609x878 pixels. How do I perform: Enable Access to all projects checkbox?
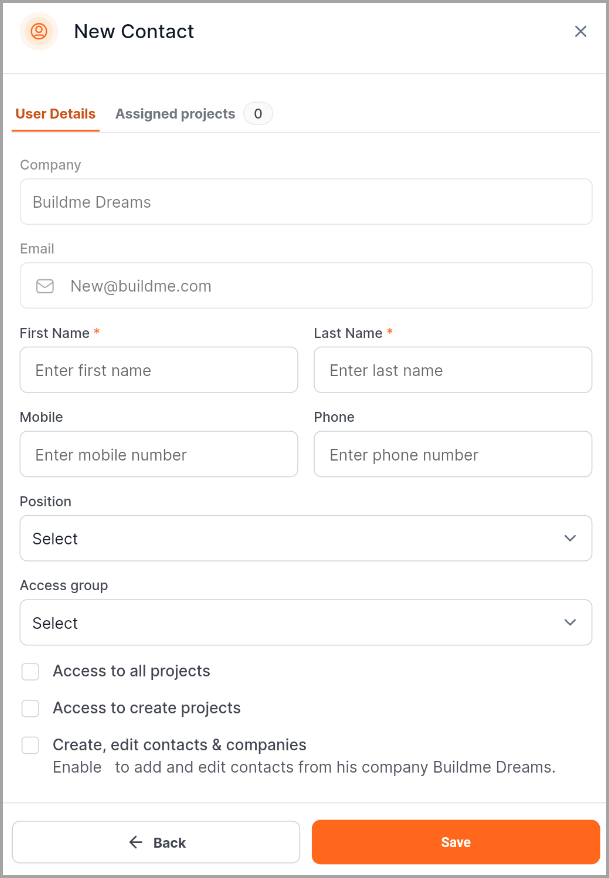[31, 671]
